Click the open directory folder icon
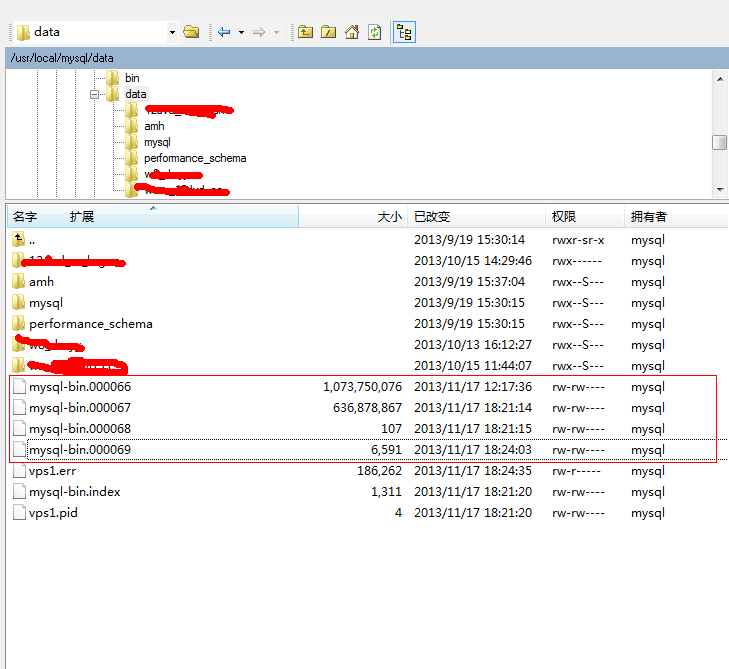The width and height of the screenshot is (729, 669). click(191, 32)
